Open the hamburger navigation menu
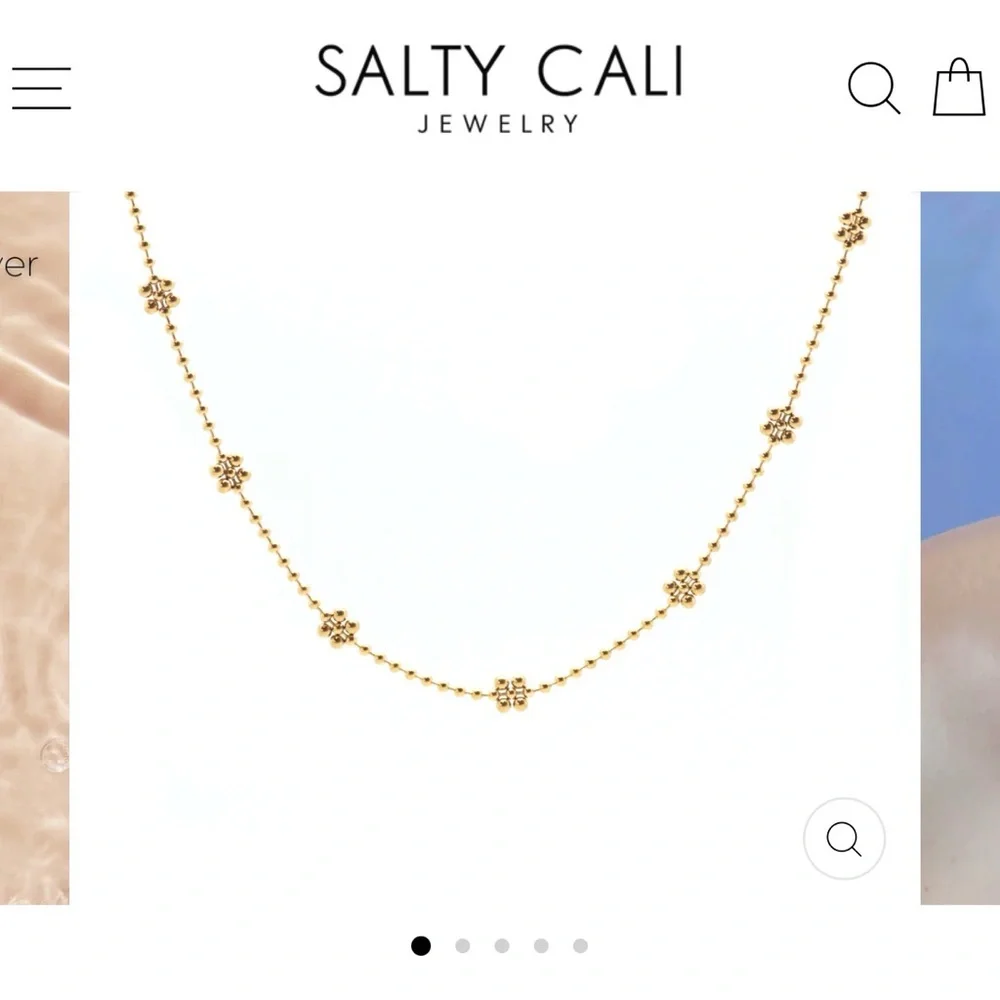Screen dimensions: 1000x1000 pos(41,88)
